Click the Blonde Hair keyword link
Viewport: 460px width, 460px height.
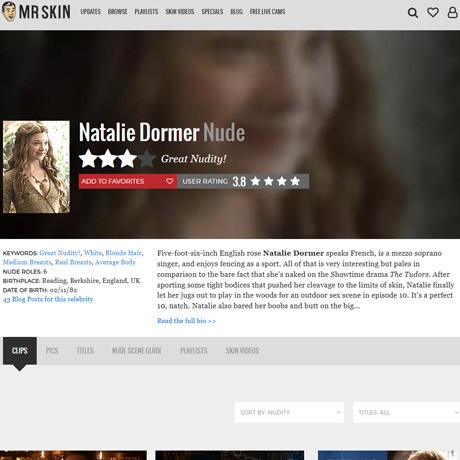[x=123, y=253]
